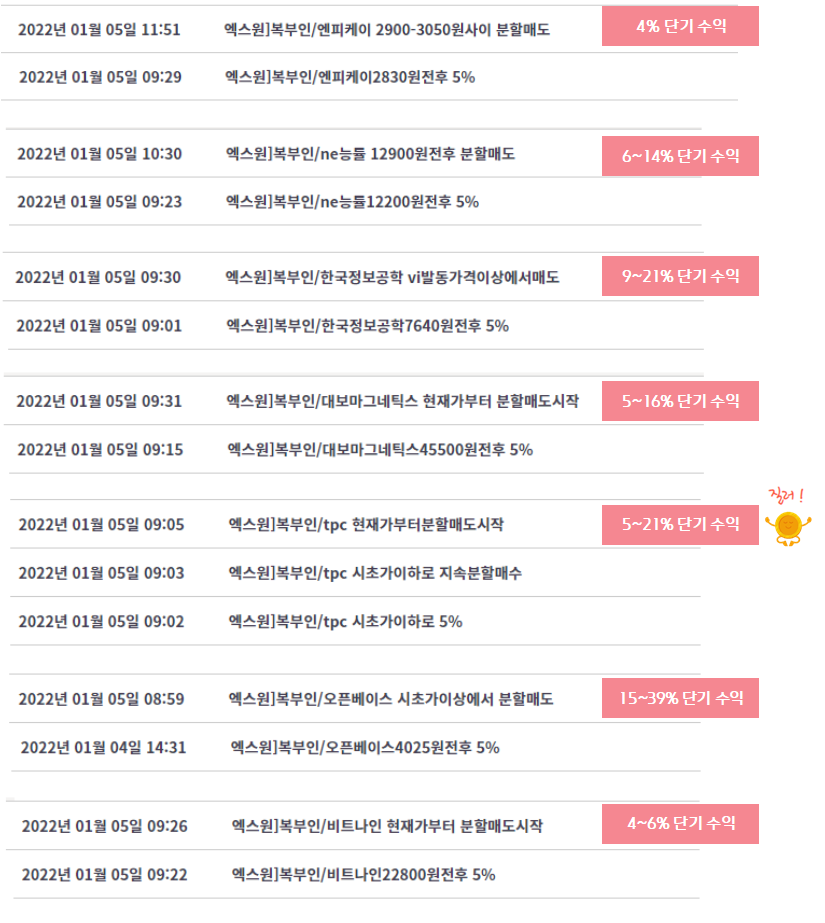Open the 엔피케이 2900-3050원사이 분할매도 message
This screenshot has height=923, width=825.
387,29
